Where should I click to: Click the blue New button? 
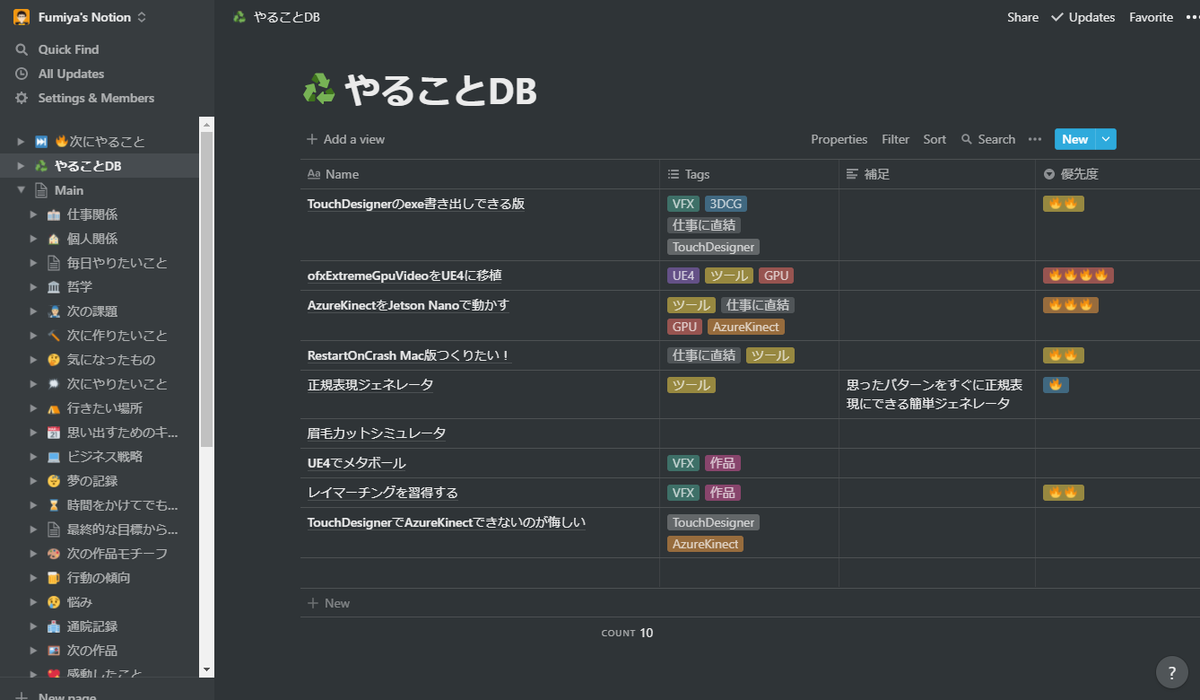coord(1075,140)
